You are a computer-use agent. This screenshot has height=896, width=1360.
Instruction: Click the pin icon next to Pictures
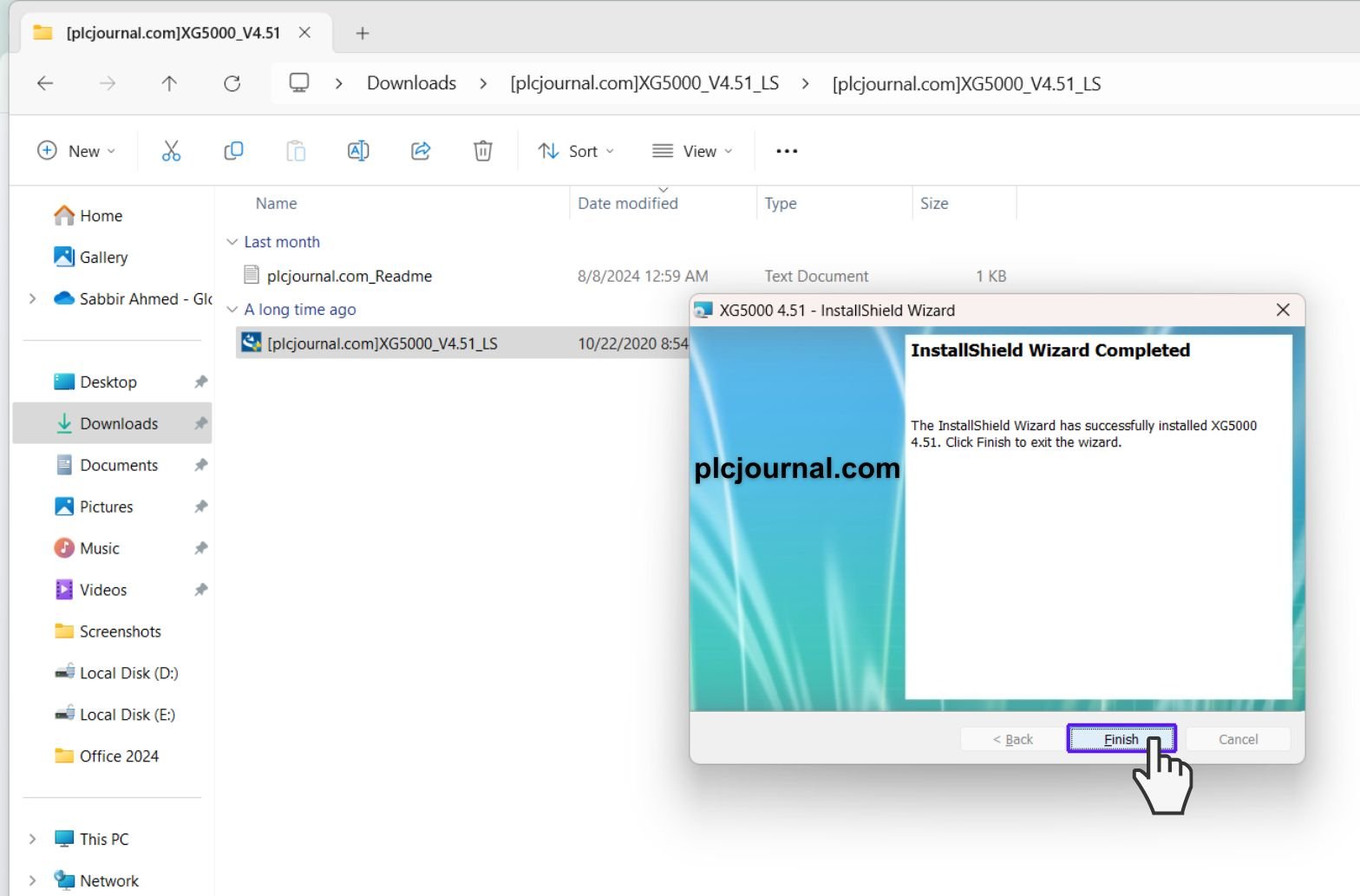coord(200,507)
